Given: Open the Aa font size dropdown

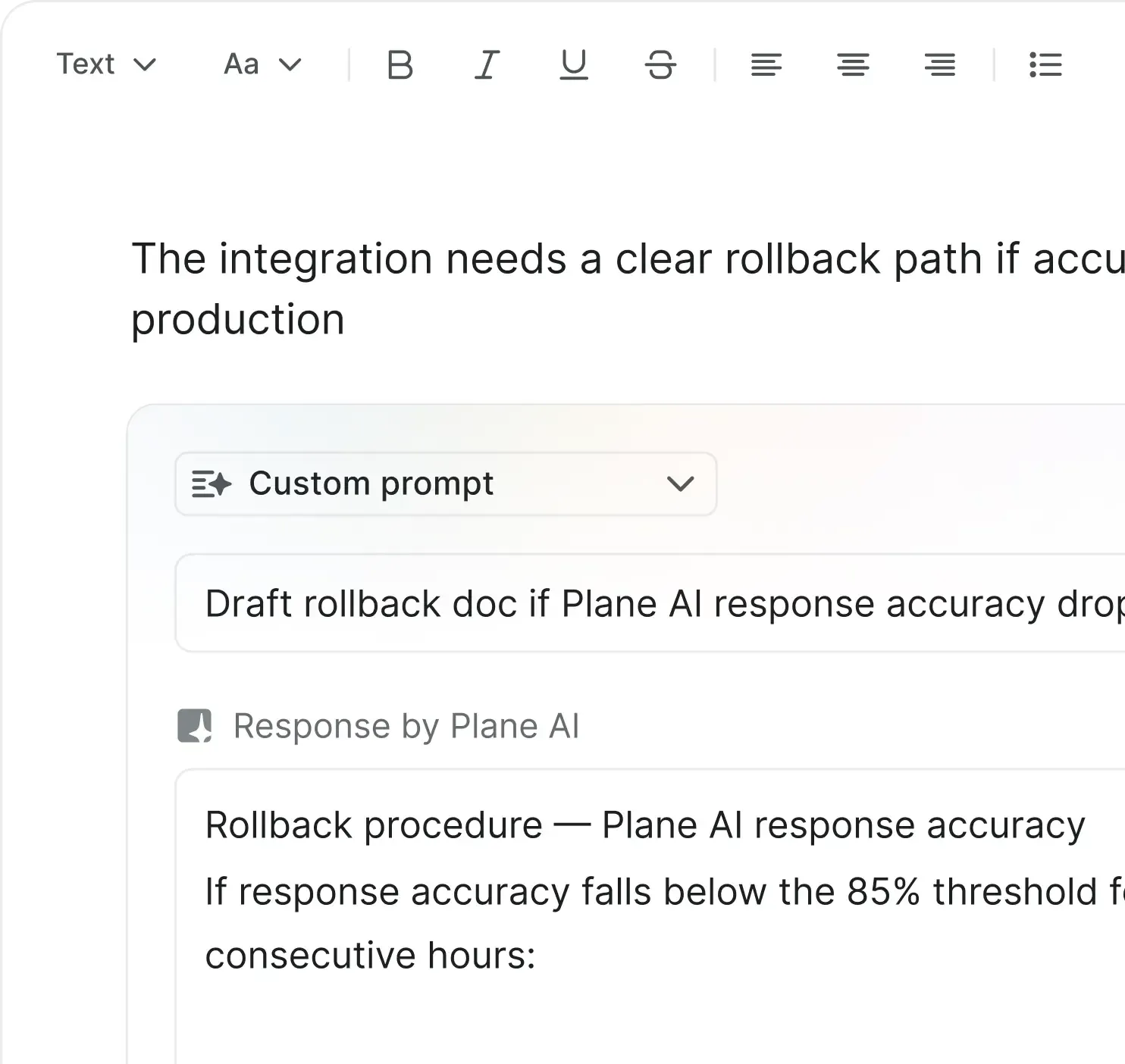Looking at the screenshot, I should [262, 64].
